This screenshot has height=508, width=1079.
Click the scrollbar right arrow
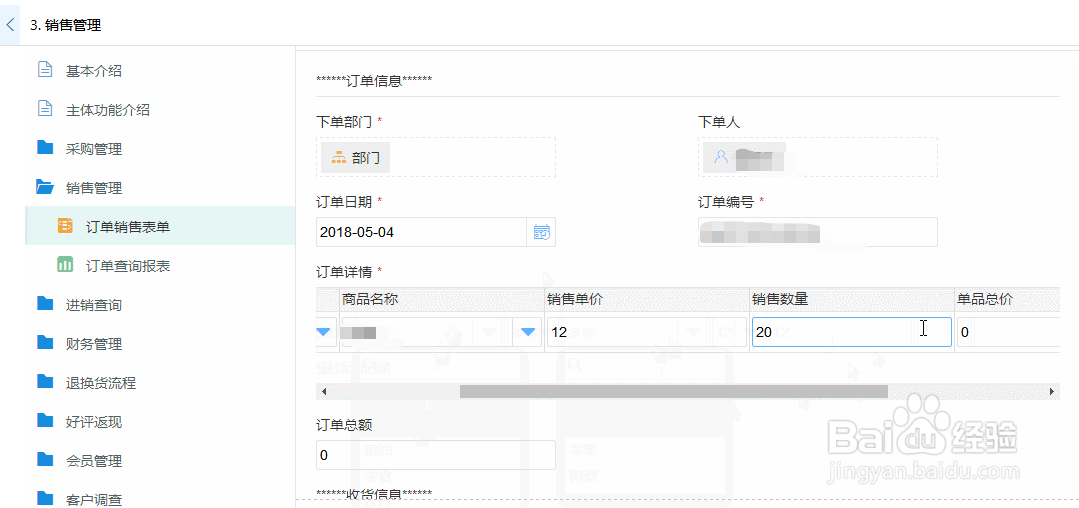pos(1052,391)
